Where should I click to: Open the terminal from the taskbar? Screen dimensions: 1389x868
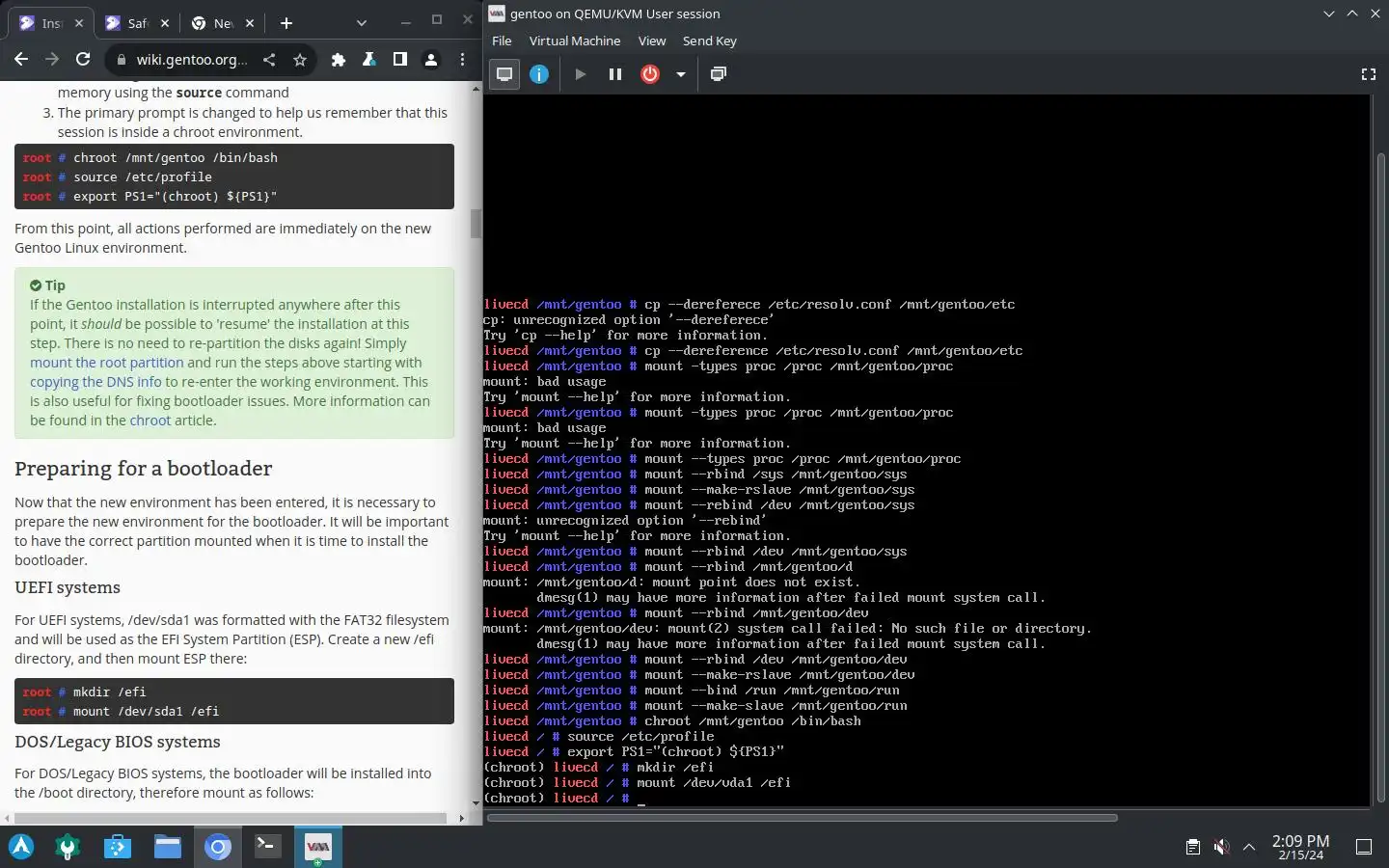click(x=267, y=847)
